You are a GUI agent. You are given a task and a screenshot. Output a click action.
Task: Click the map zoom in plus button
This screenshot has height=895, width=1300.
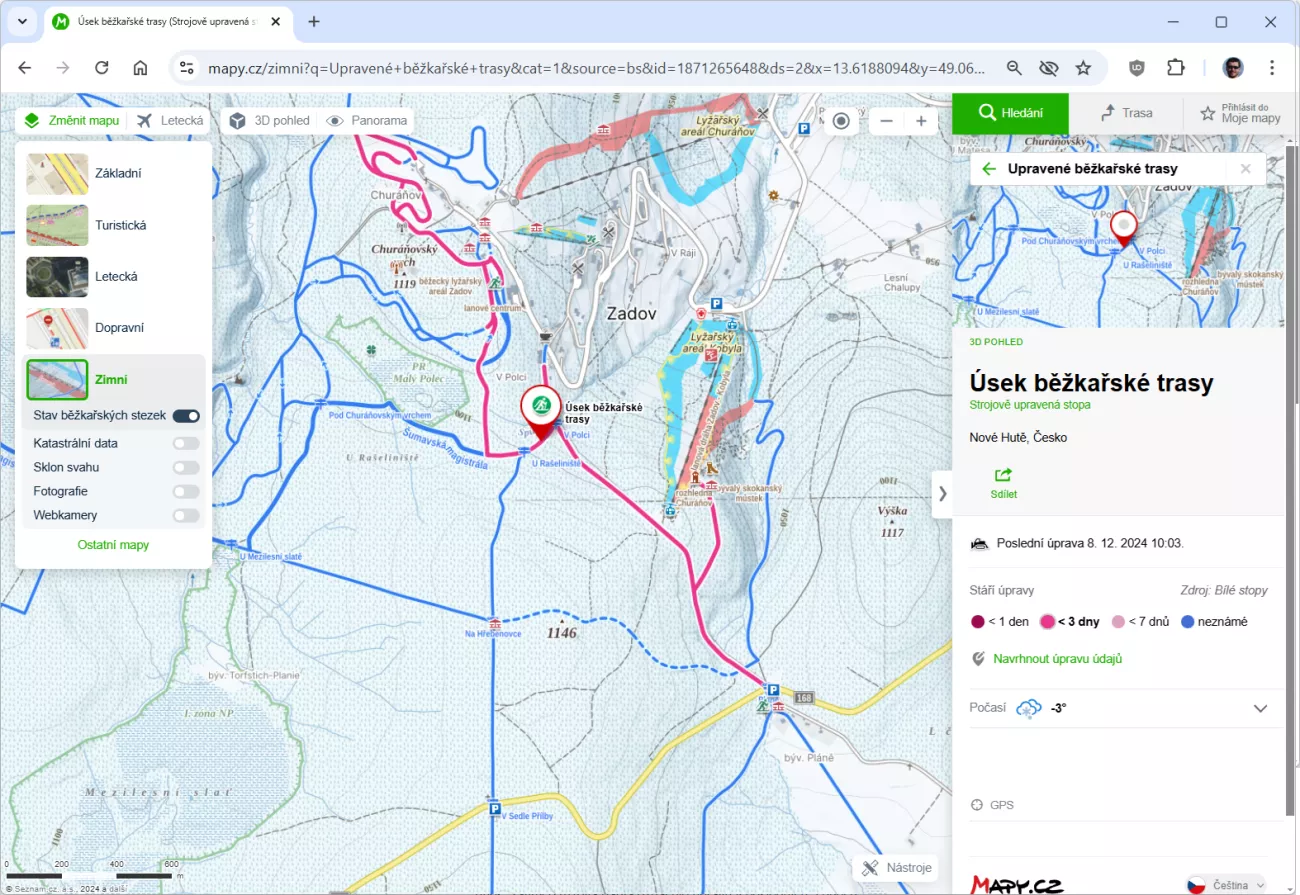coord(920,121)
